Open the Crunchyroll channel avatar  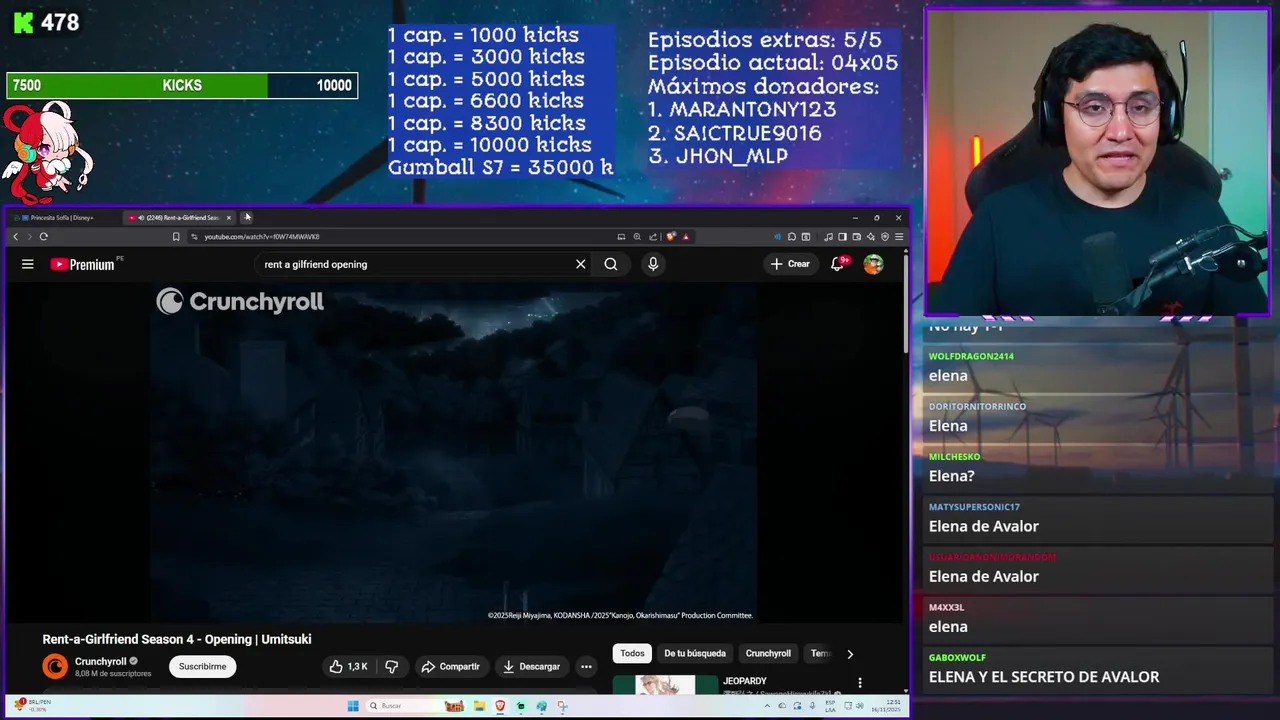pyautogui.click(x=55, y=666)
